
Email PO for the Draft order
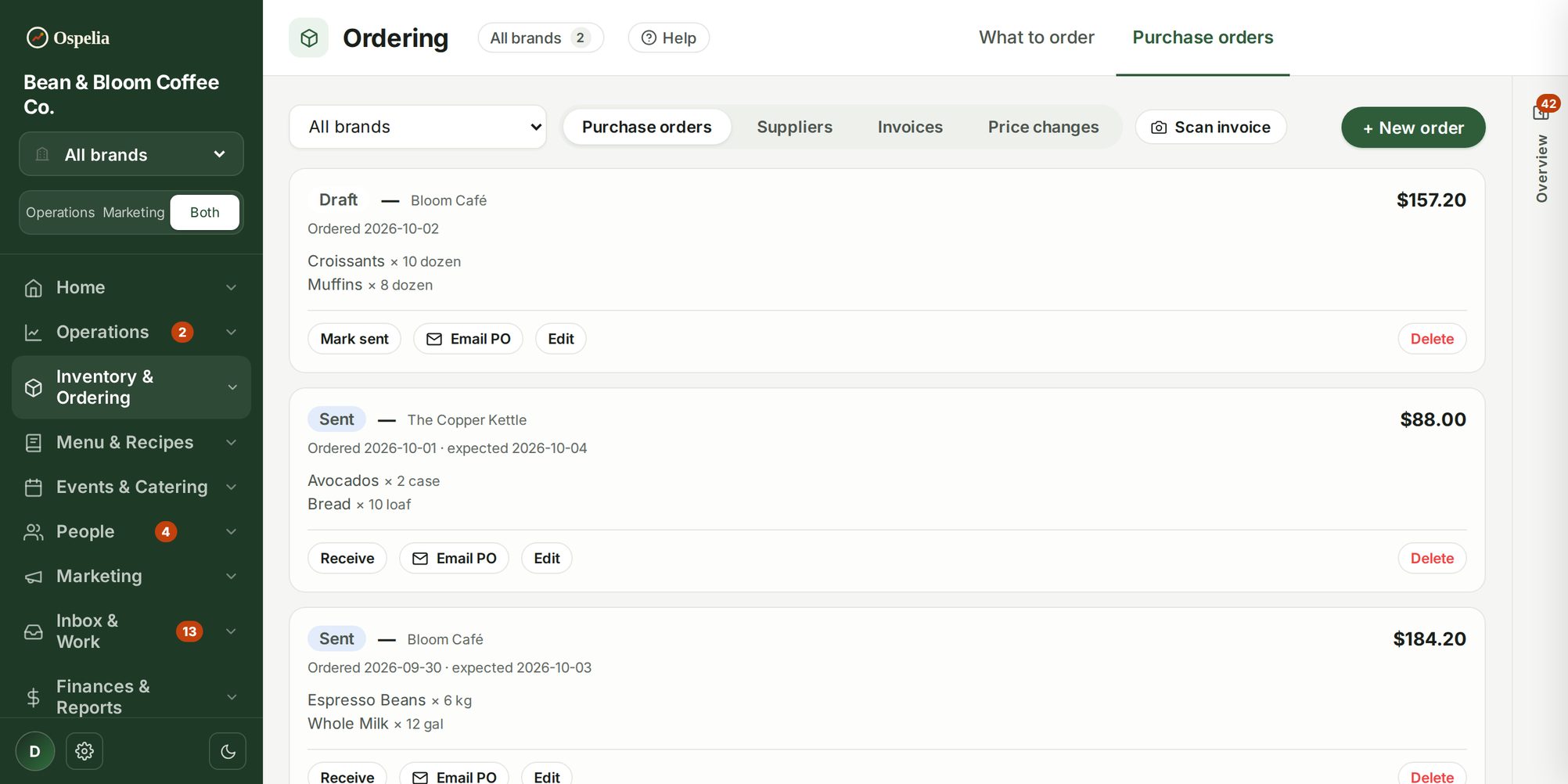468,339
